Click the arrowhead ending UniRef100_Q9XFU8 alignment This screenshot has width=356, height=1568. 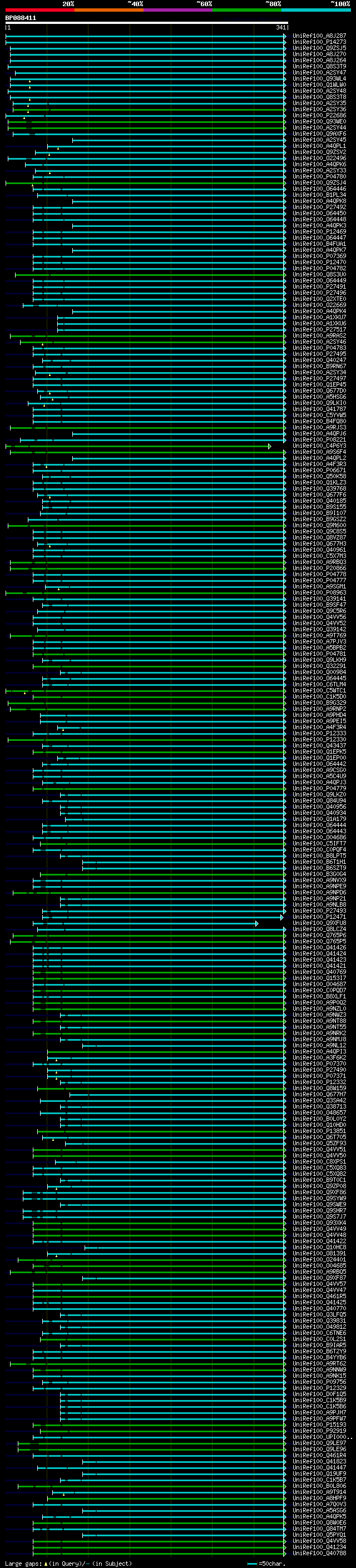[257, 923]
